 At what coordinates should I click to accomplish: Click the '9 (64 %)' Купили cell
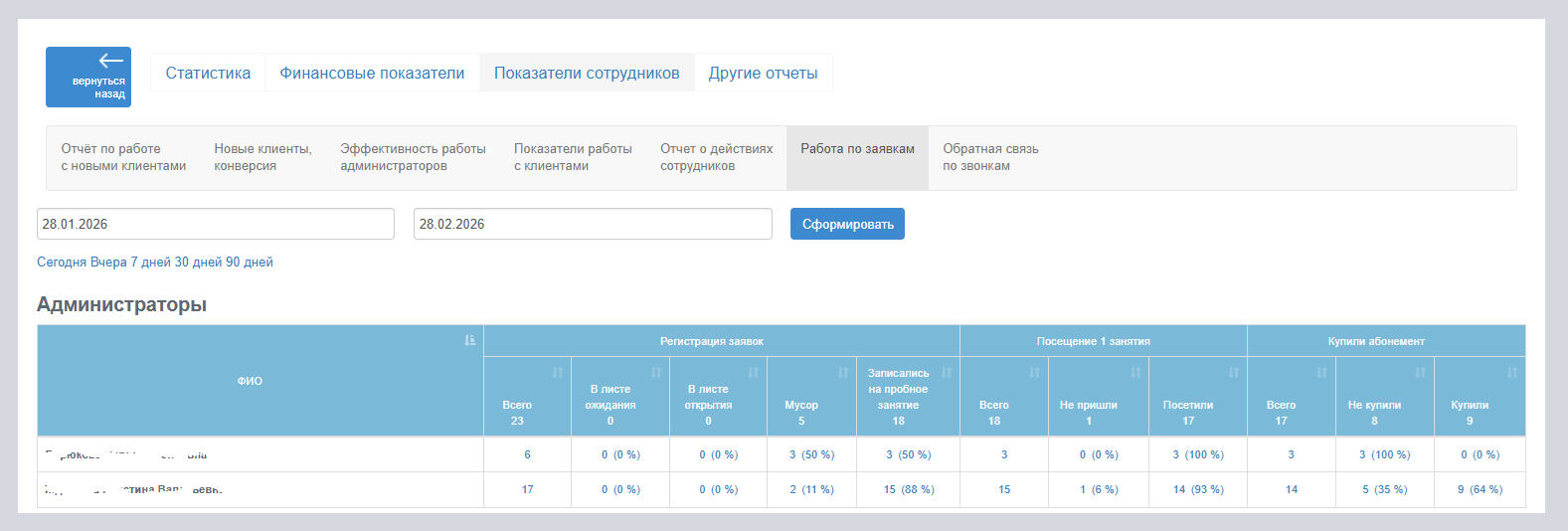(x=1480, y=489)
